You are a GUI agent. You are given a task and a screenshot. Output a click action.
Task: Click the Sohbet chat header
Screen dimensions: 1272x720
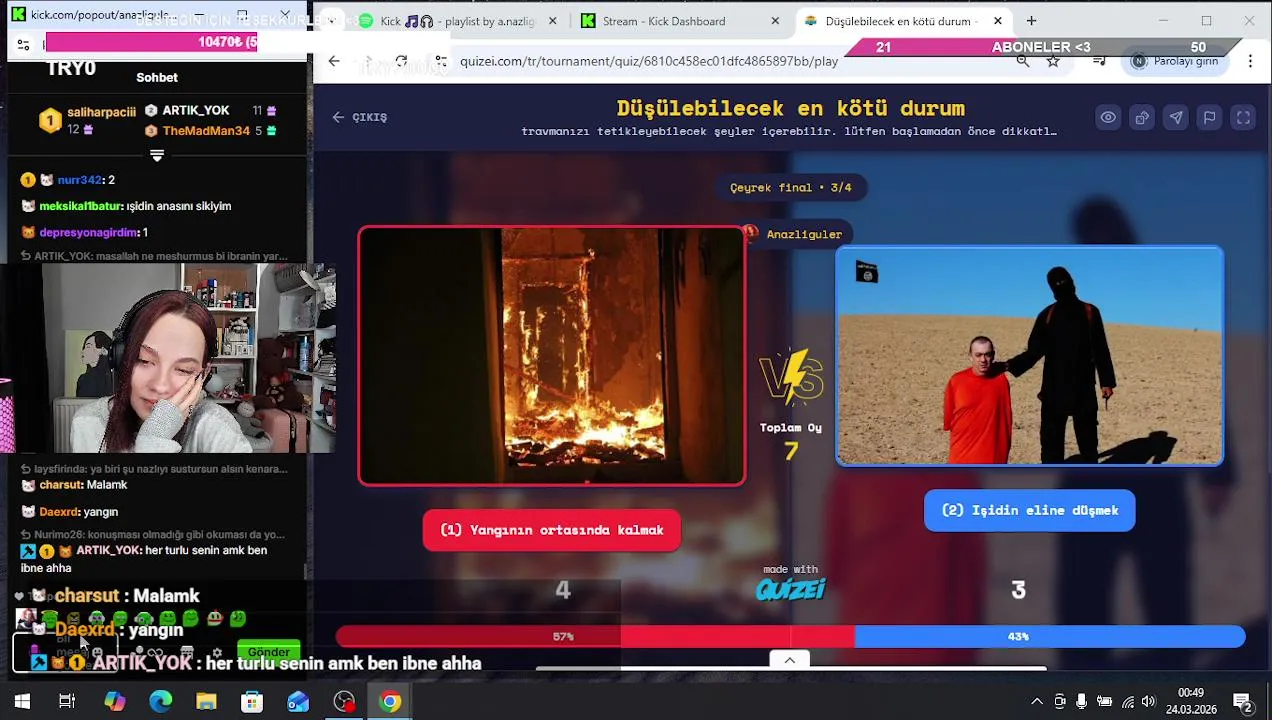(157, 77)
